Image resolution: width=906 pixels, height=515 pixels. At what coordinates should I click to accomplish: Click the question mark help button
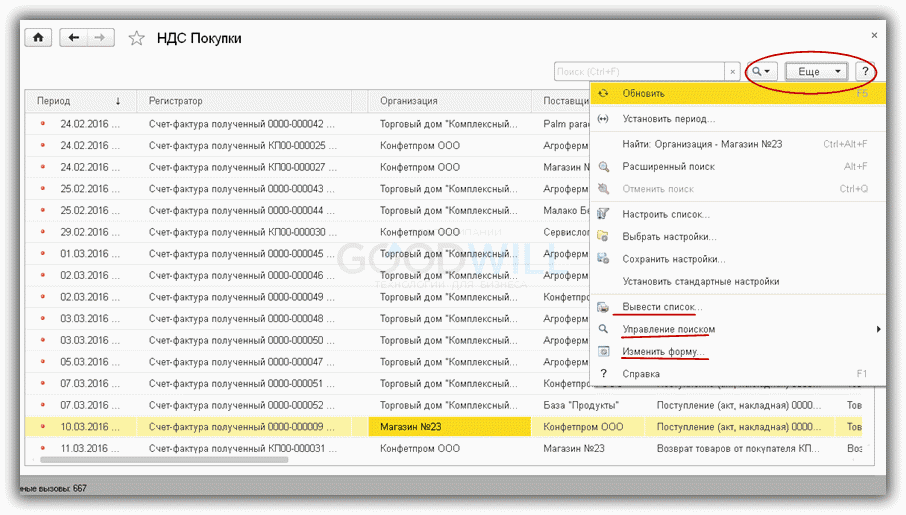pyautogui.click(x=863, y=72)
